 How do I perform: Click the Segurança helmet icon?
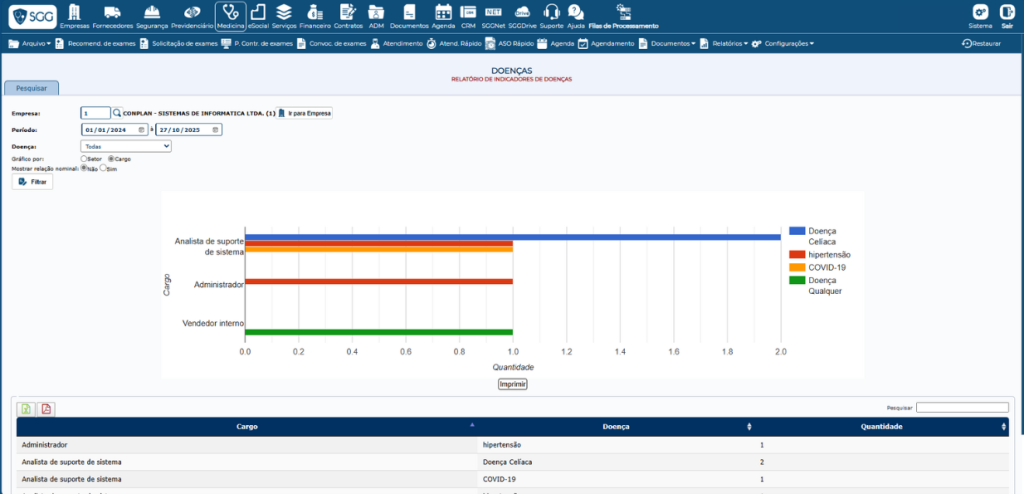point(152,16)
